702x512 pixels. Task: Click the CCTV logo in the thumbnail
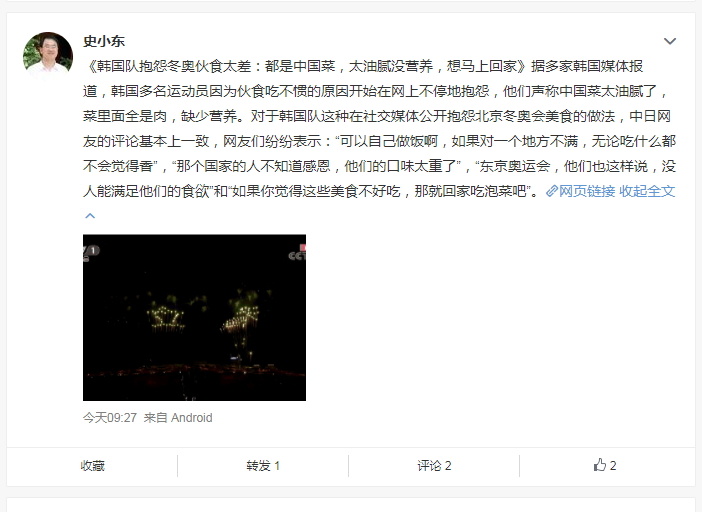click(297, 253)
